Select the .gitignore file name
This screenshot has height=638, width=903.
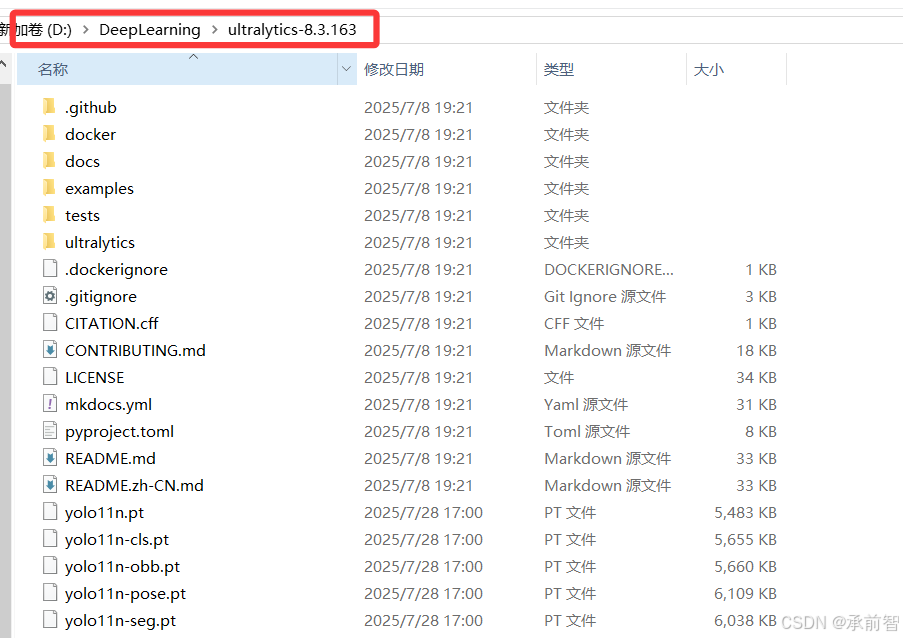[101, 297]
